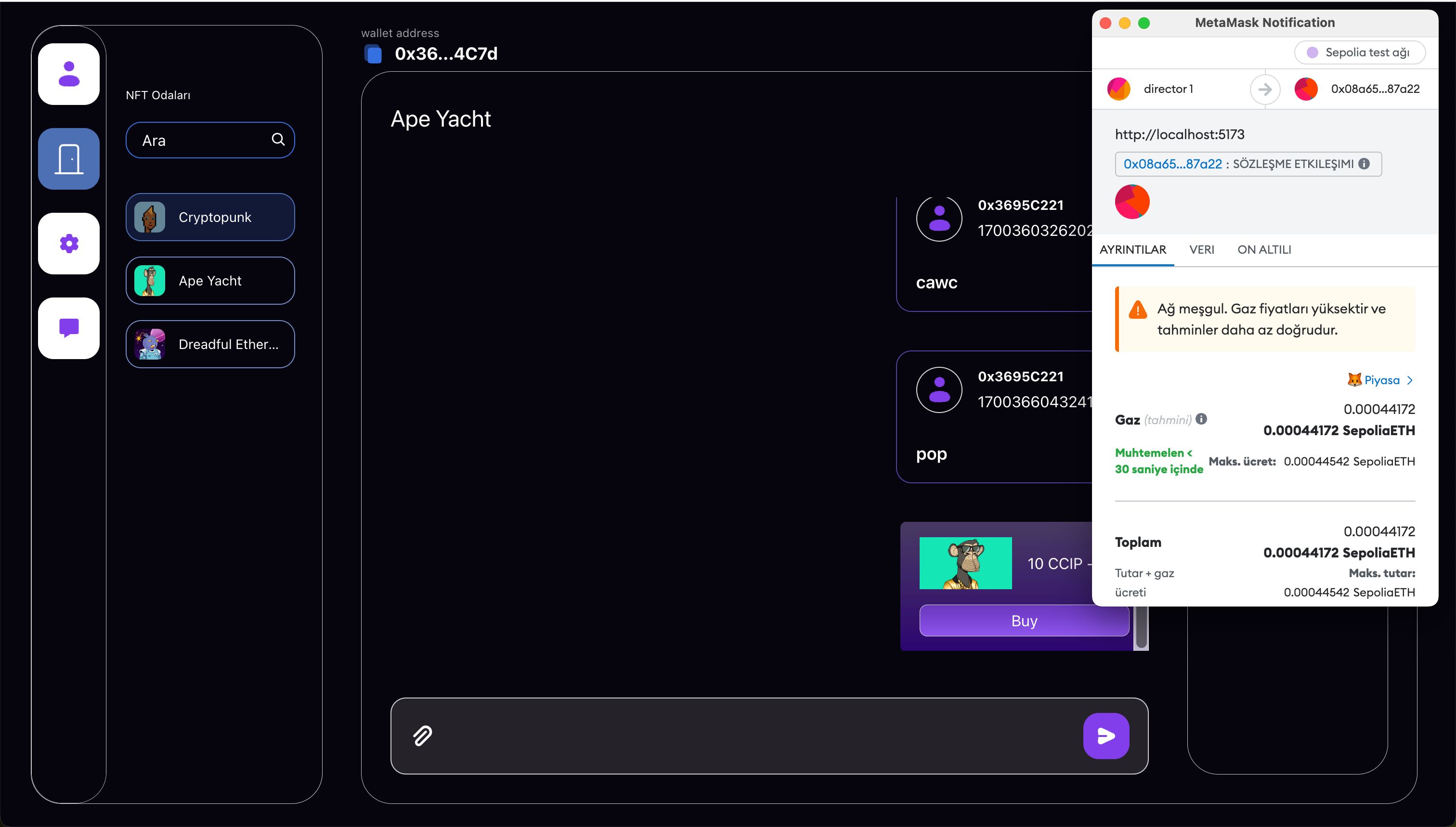Click the Cryptopunk room avatar image
This screenshot has height=827, width=1456.
pyautogui.click(x=150, y=218)
